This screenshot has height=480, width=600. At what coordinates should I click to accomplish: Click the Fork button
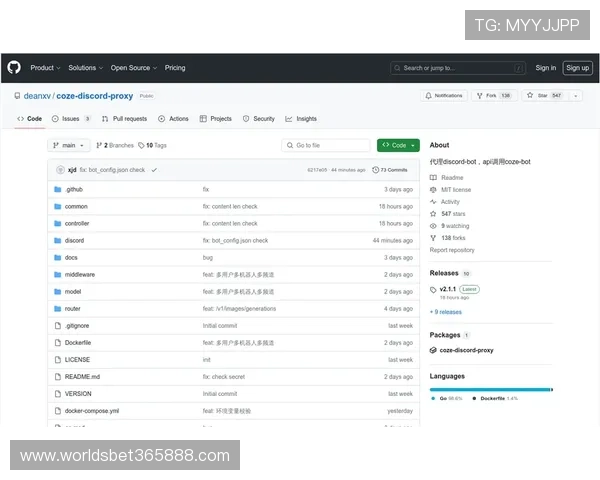494,96
